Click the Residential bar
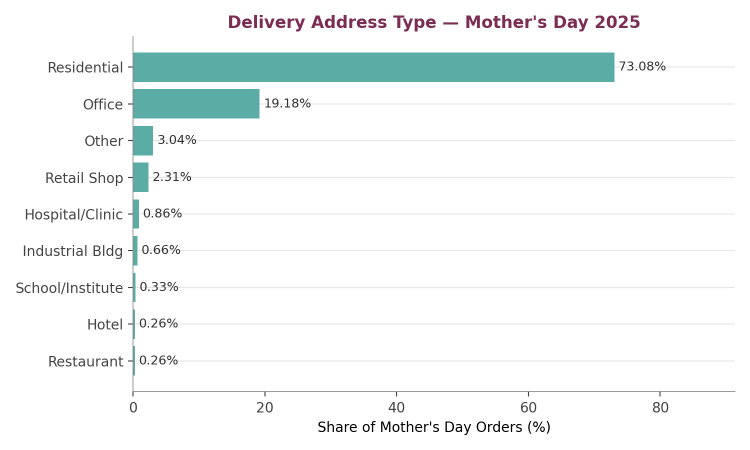Image resolution: width=750 pixels, height=450 pixels. [374, 67]
